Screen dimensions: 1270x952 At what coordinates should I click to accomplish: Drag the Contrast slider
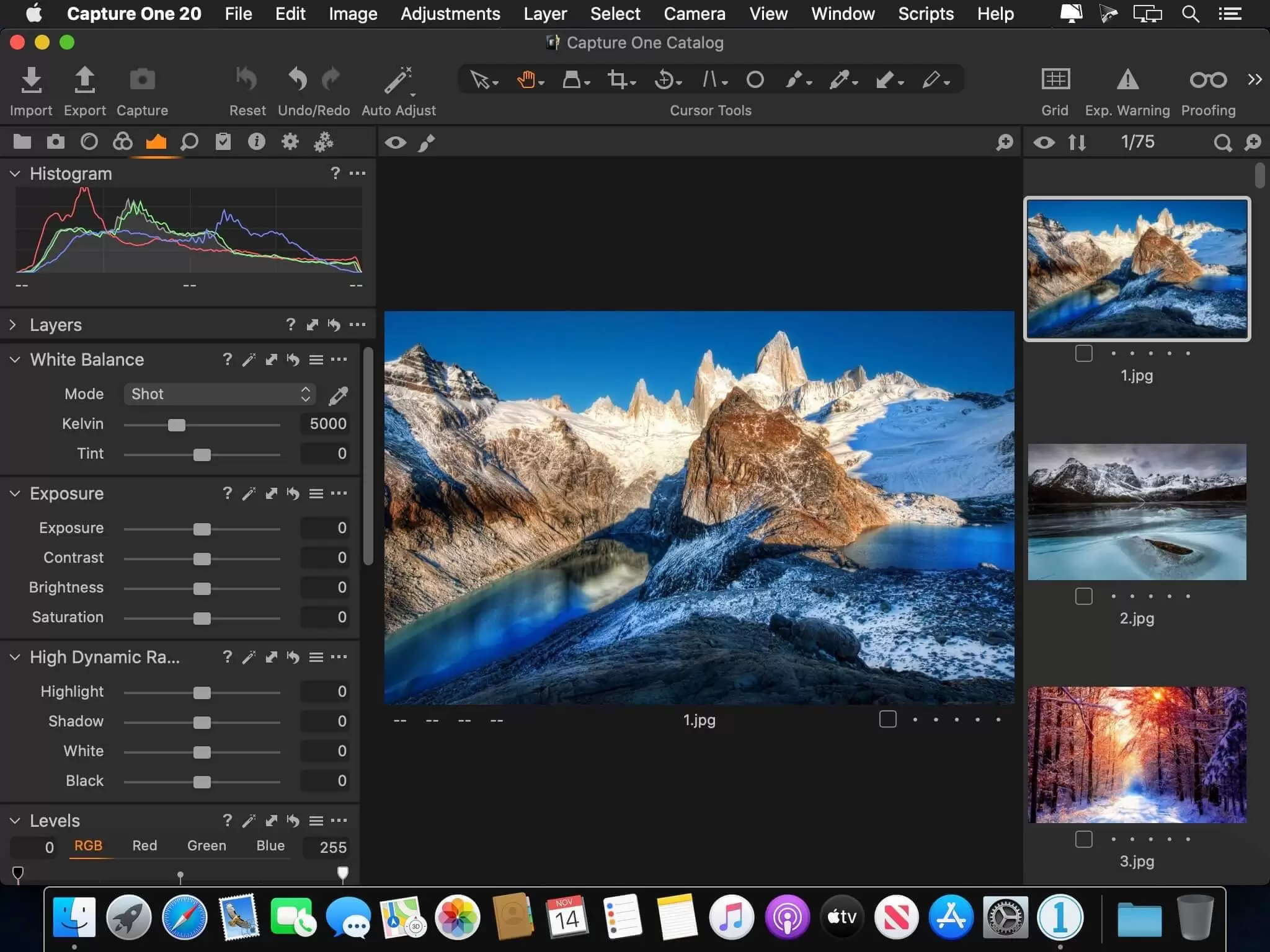201,558
